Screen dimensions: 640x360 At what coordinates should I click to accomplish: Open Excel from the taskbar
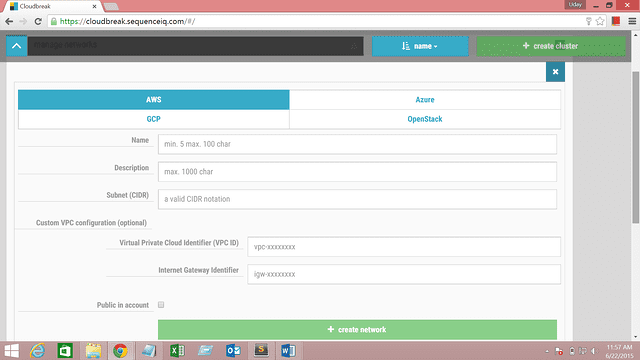(x=177, y=351)
